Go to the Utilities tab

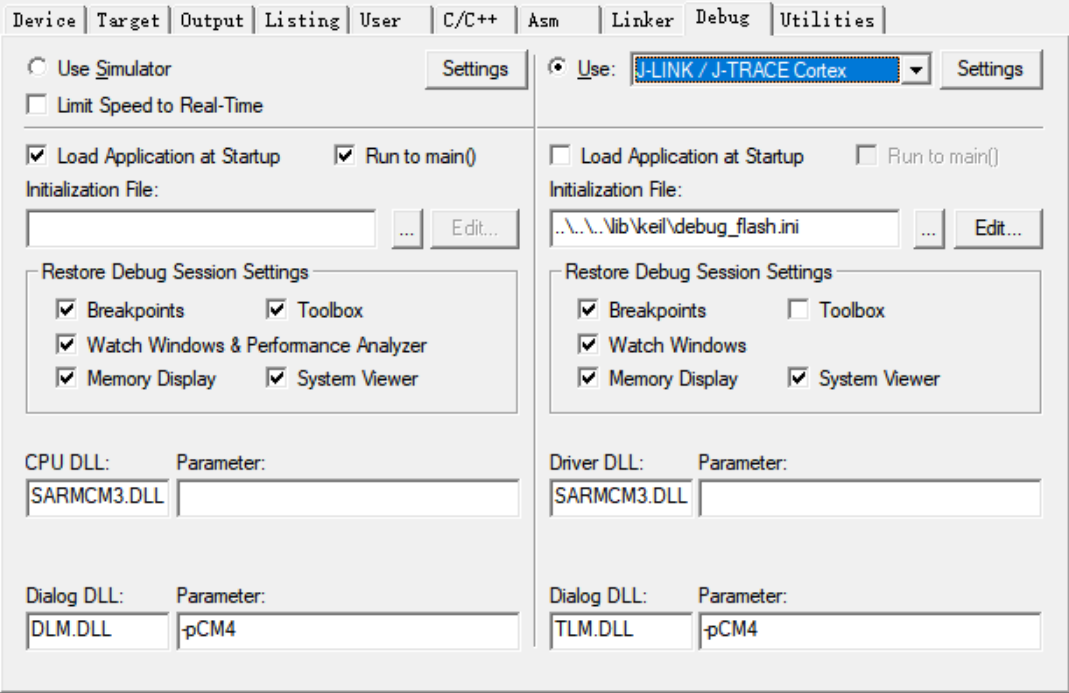click(827, 19)
